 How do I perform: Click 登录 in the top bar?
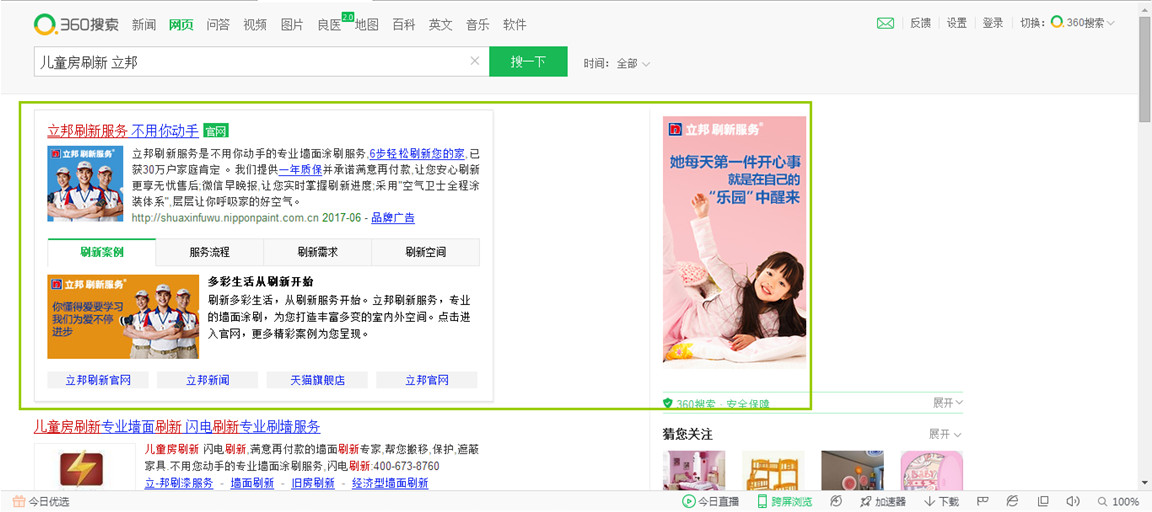[x=993, y=24]
